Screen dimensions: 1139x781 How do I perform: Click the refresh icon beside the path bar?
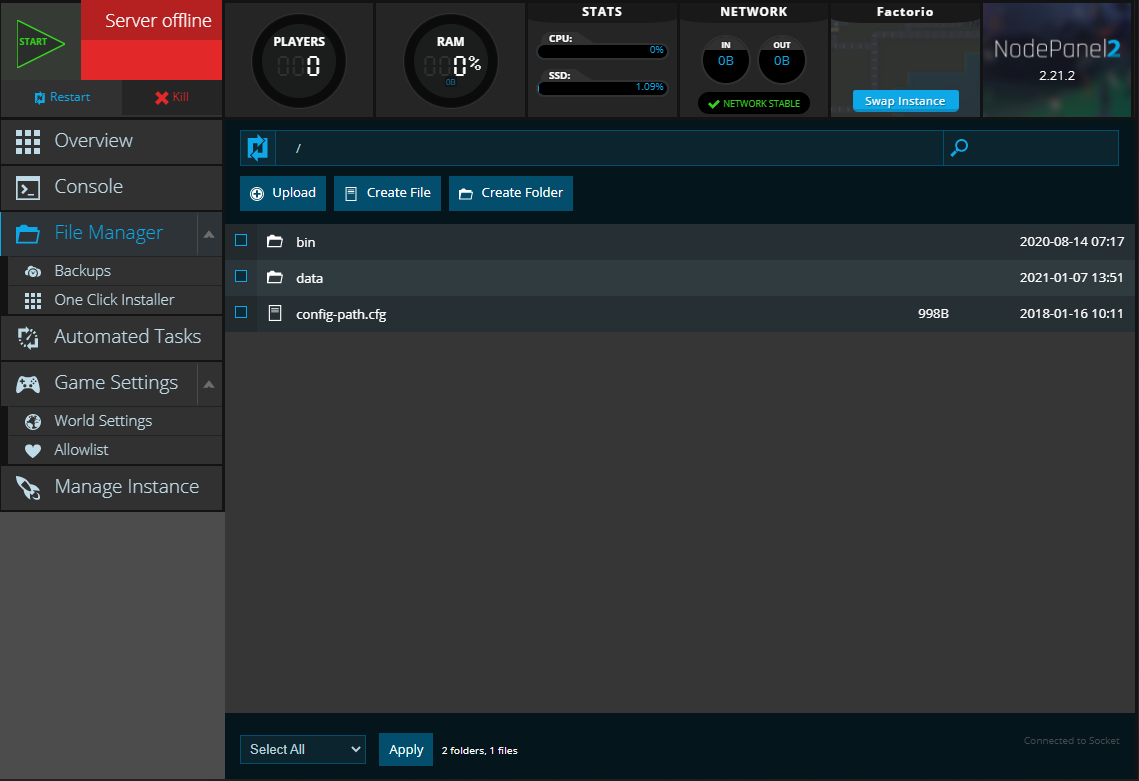pyautogui.click(x=258, y=148)
